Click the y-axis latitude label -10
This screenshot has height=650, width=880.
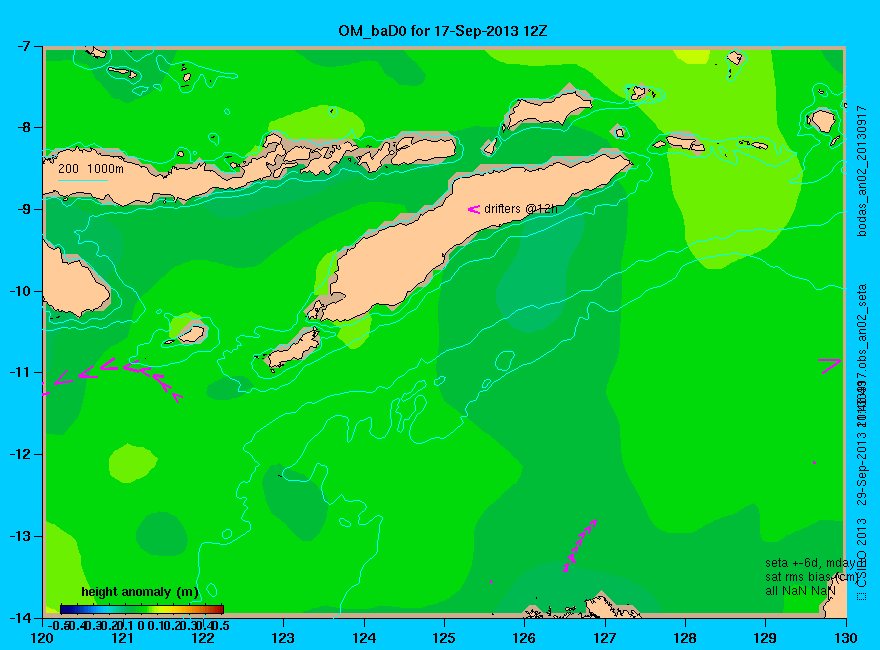point(21,291)
